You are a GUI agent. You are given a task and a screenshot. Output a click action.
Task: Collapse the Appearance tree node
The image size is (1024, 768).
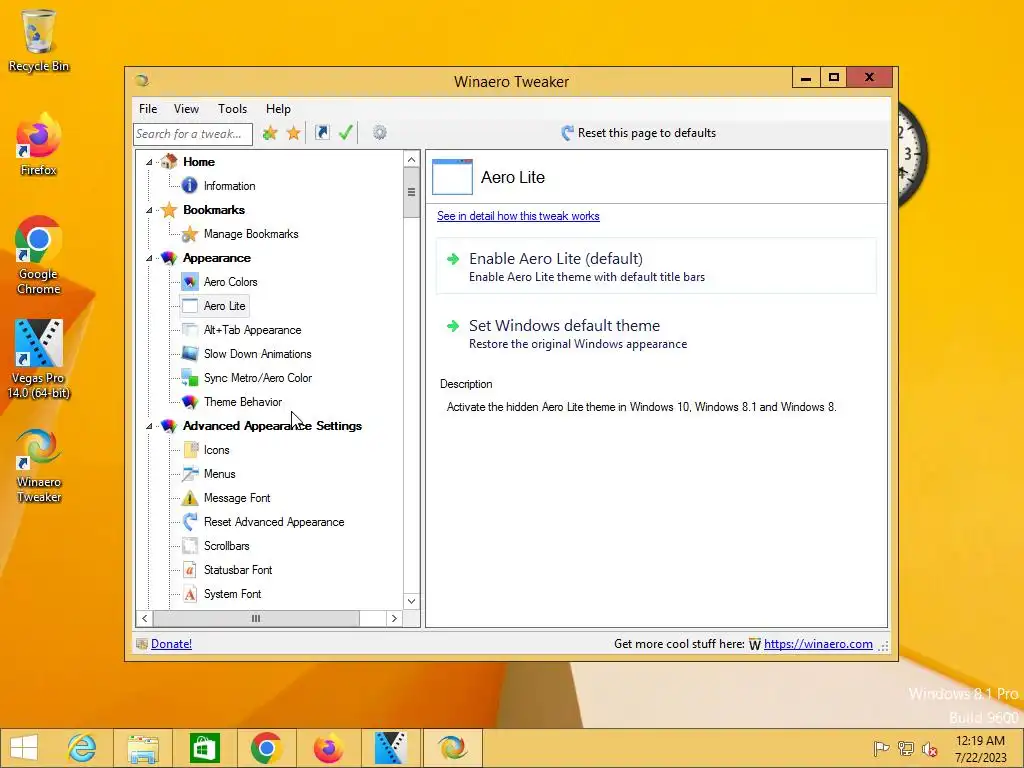point(149,258)
